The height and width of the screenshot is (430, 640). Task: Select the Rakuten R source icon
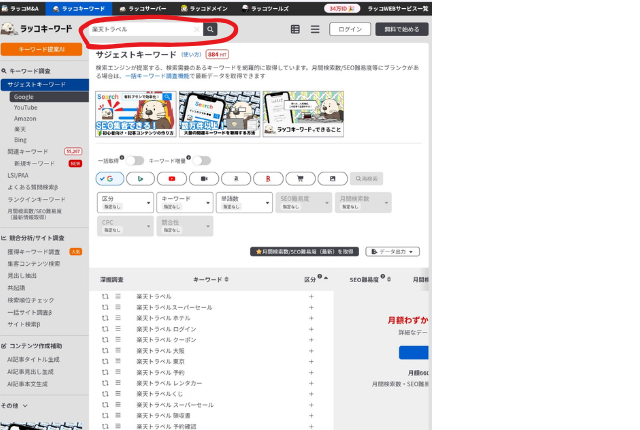268,178
